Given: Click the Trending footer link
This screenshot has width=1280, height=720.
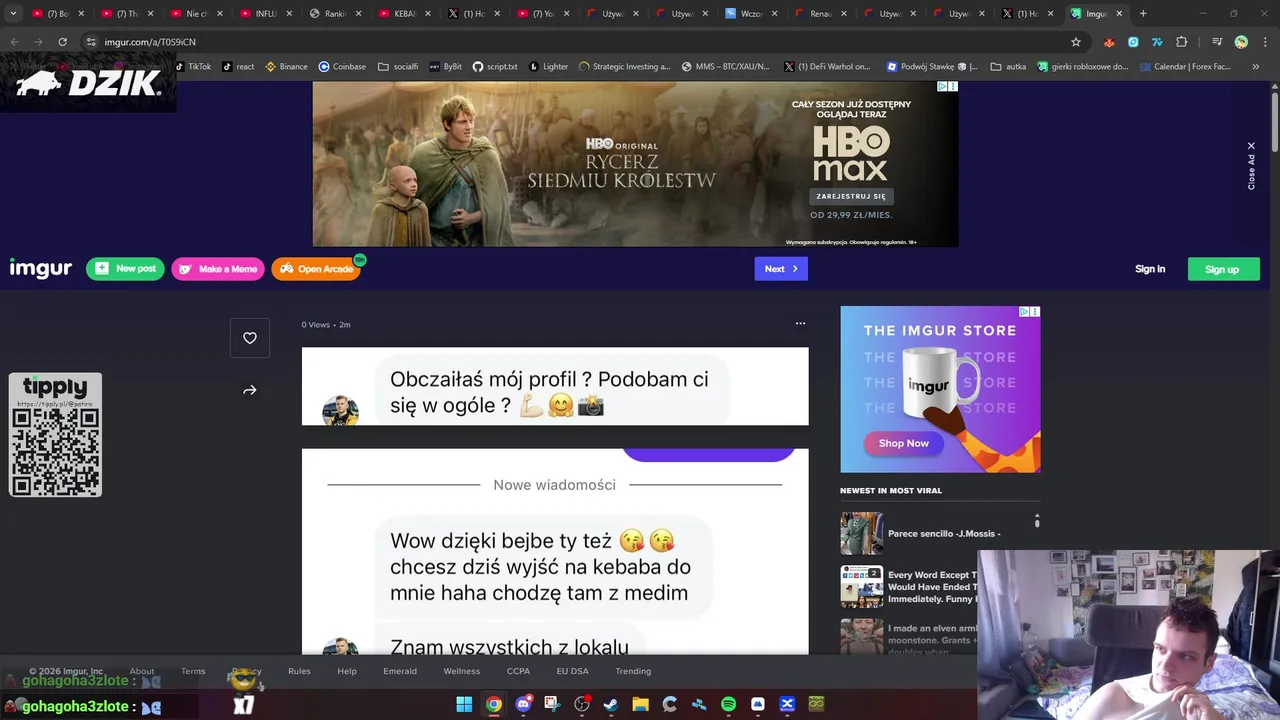Looking at the screenshot, I should [633, 671].
